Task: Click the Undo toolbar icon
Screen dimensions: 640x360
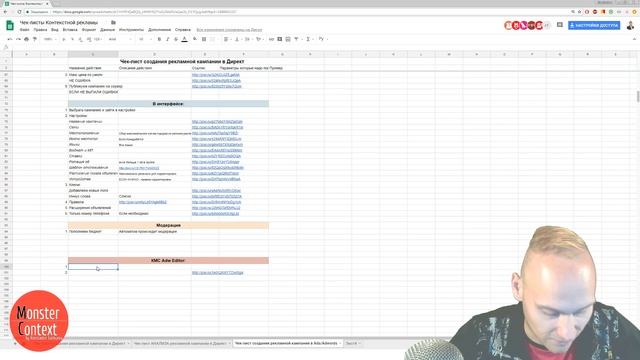Action: pyautogui.click(x=10, y=39)
